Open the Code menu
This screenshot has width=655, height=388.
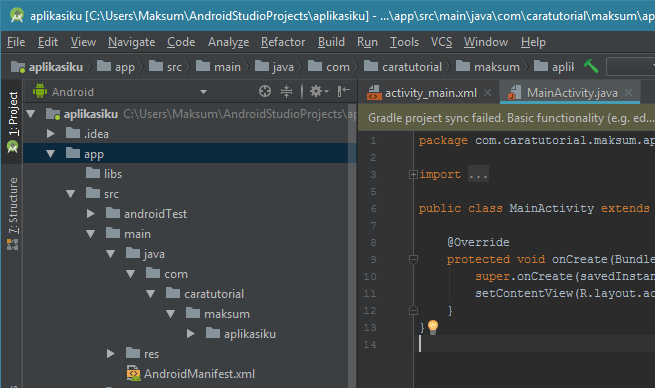point(181,42)
